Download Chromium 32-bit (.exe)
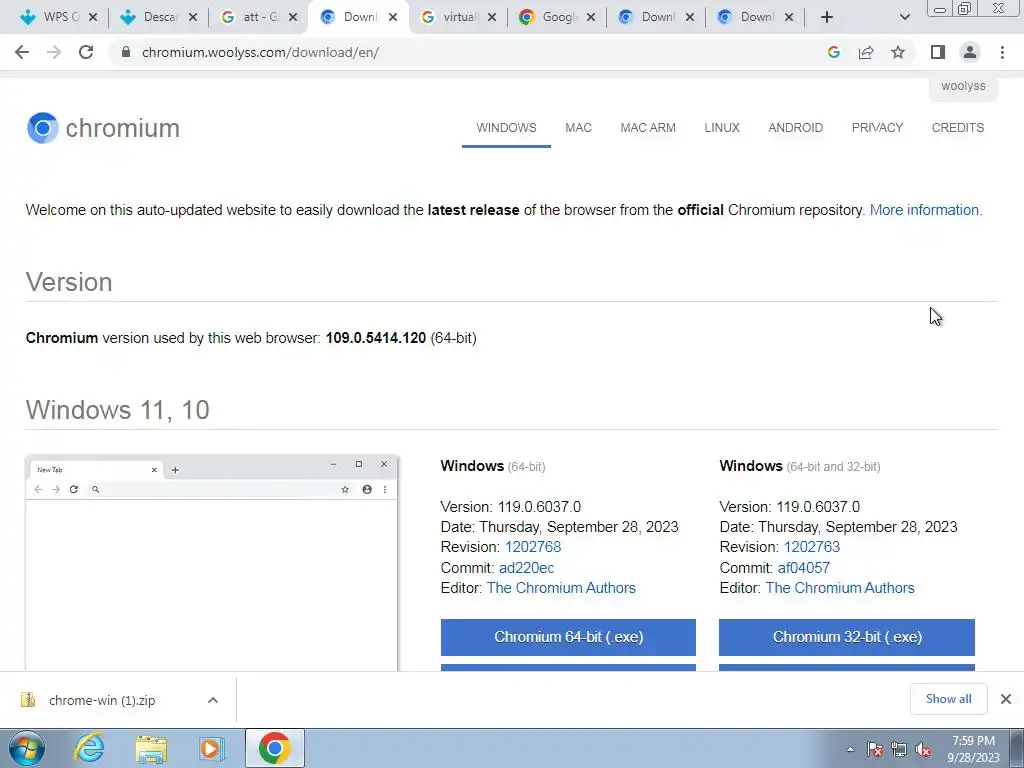 pos(847,637)
